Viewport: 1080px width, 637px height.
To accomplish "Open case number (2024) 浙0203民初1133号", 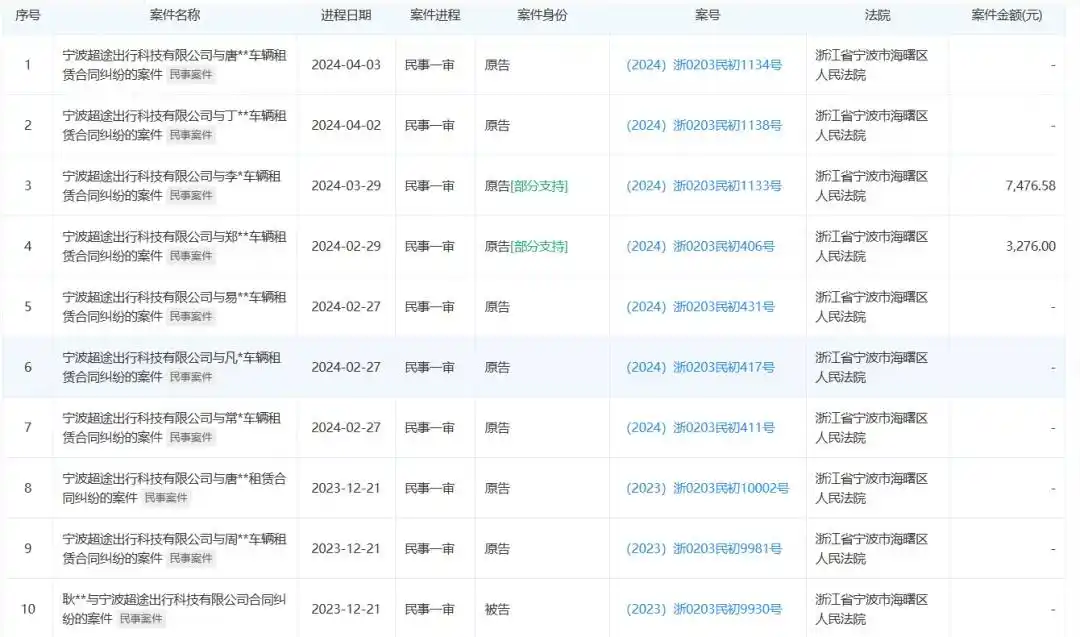I will coord(708,186).
